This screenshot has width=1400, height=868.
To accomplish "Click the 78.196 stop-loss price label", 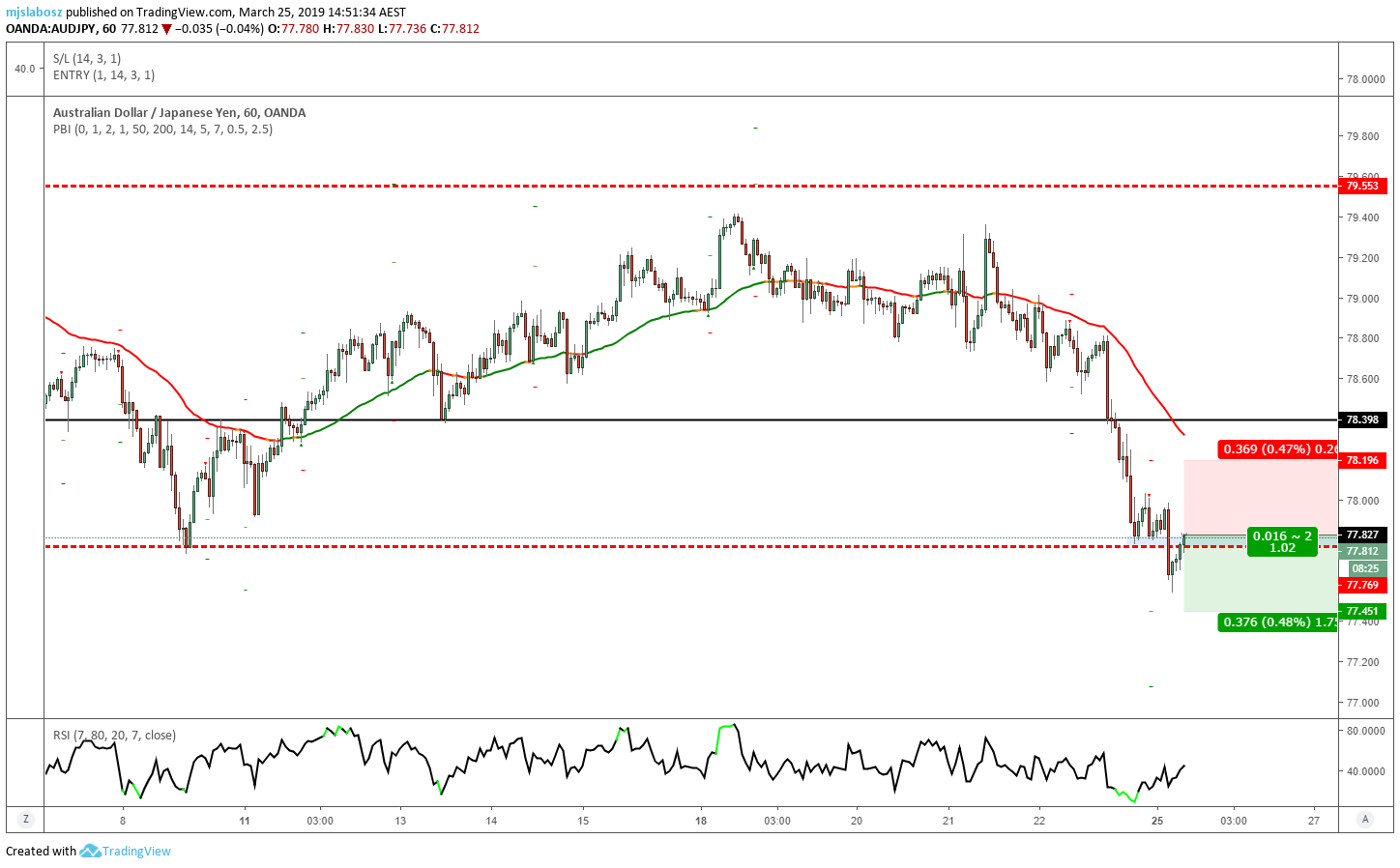I will 1362,460.
